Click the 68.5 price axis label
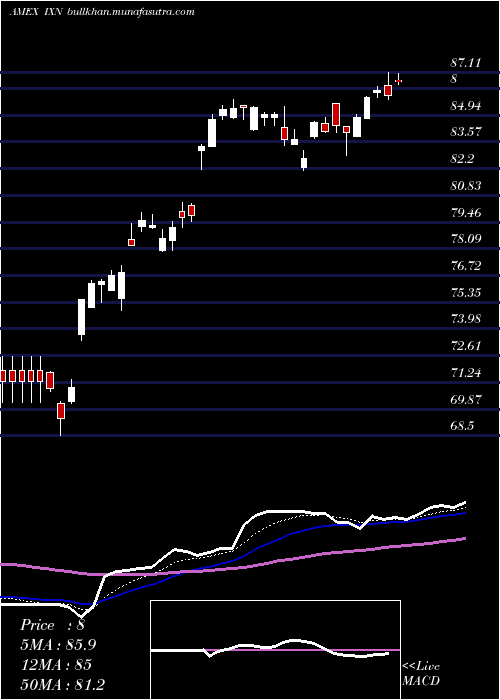 462,426
